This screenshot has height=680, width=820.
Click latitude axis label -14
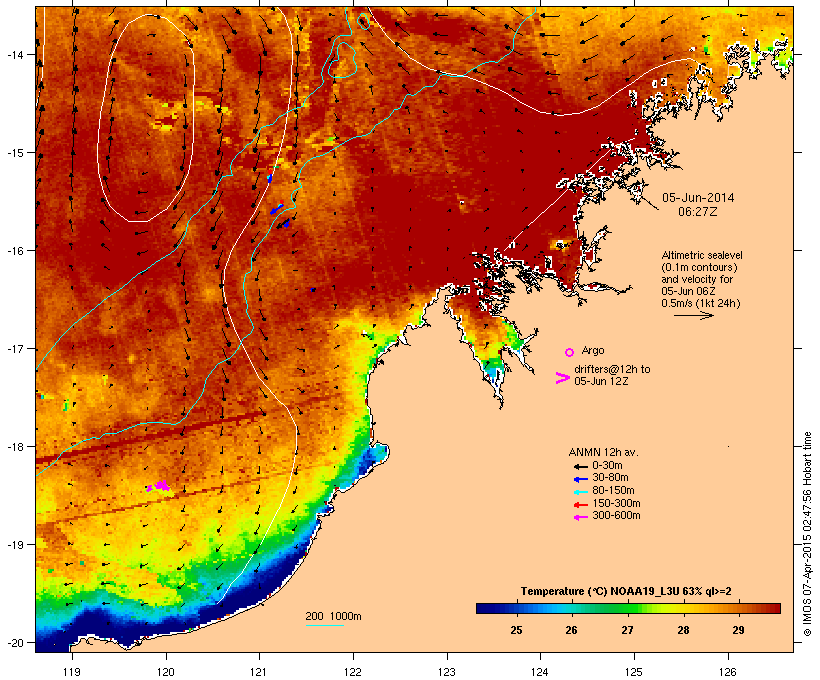[15, 54]
